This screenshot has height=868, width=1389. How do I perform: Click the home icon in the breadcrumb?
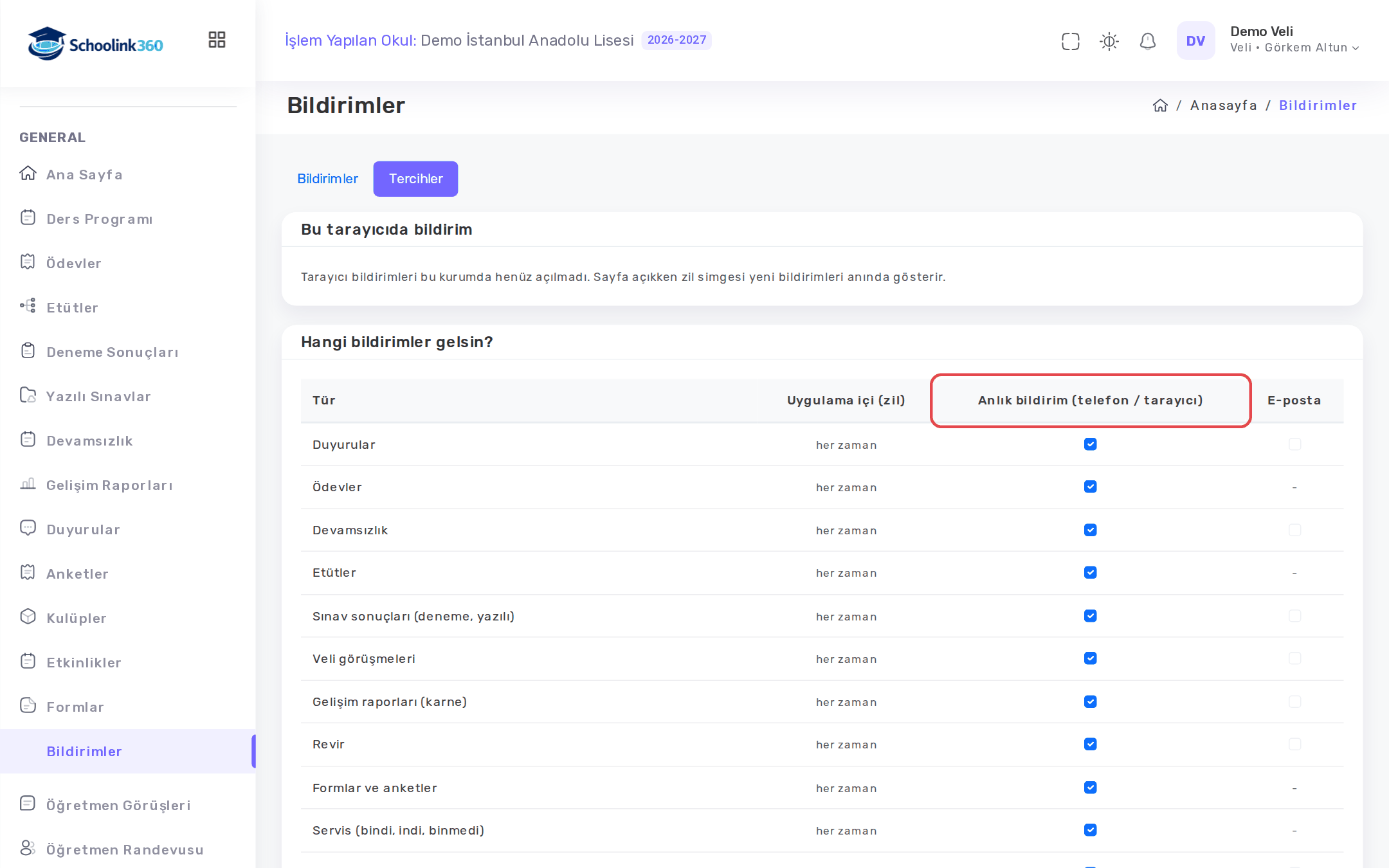[1159, 105]
